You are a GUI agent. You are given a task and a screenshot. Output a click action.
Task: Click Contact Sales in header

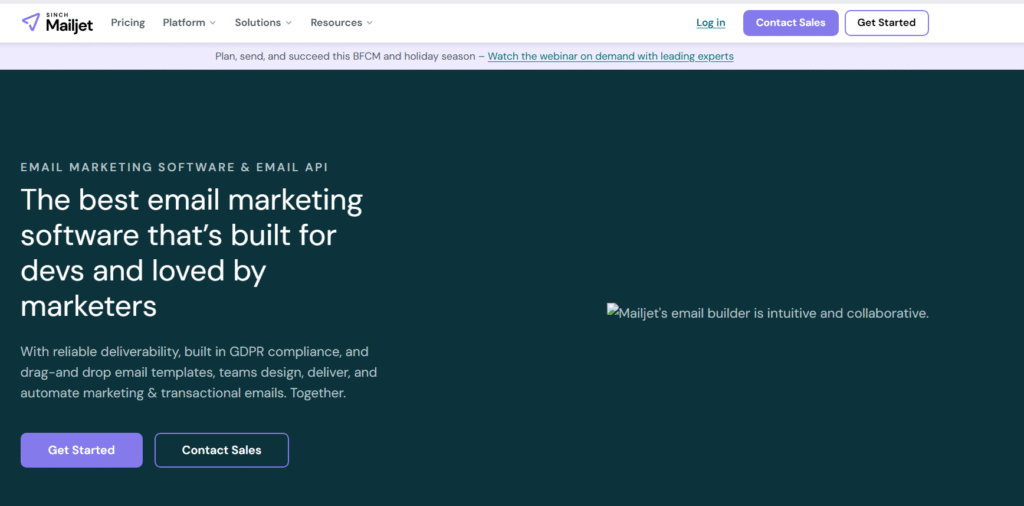(x=791, y=23)
